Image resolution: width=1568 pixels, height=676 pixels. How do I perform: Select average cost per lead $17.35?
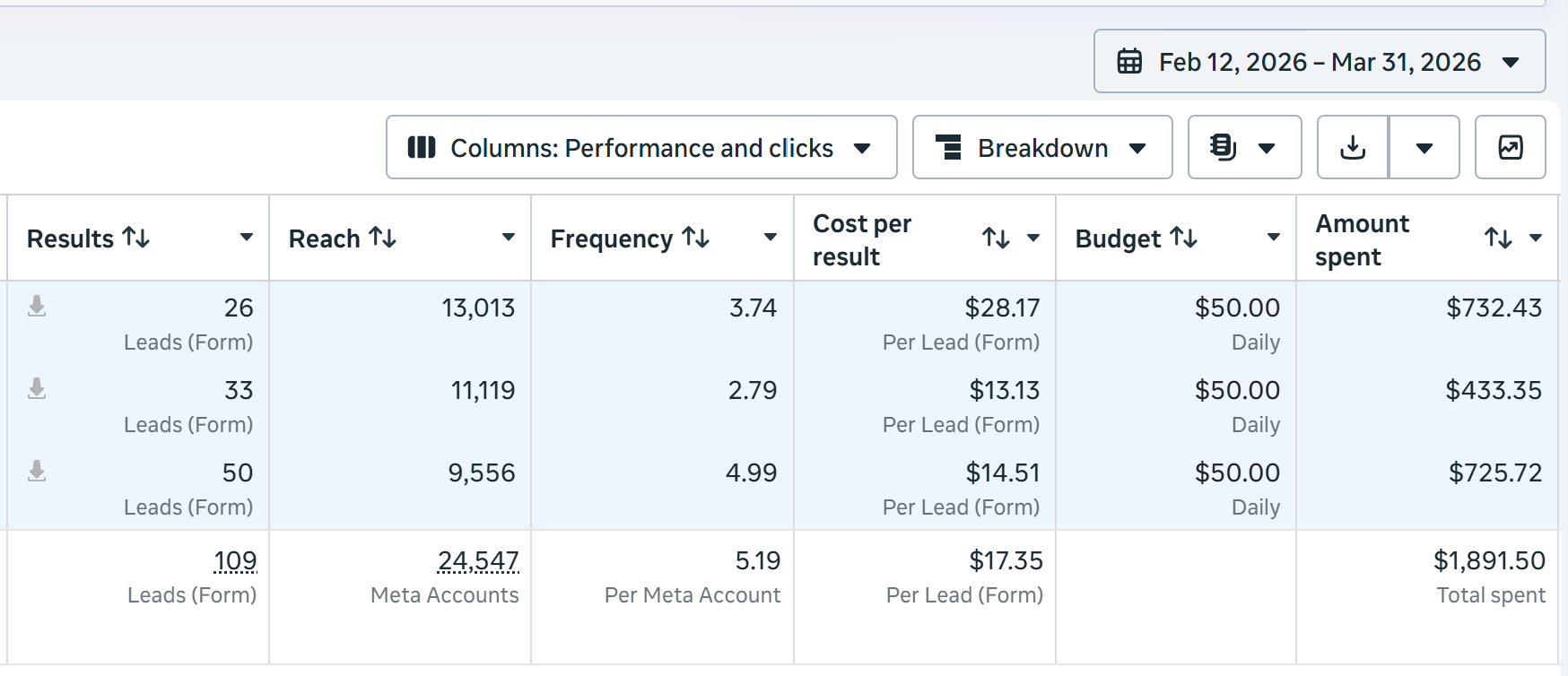click(x=1006, y=560)
